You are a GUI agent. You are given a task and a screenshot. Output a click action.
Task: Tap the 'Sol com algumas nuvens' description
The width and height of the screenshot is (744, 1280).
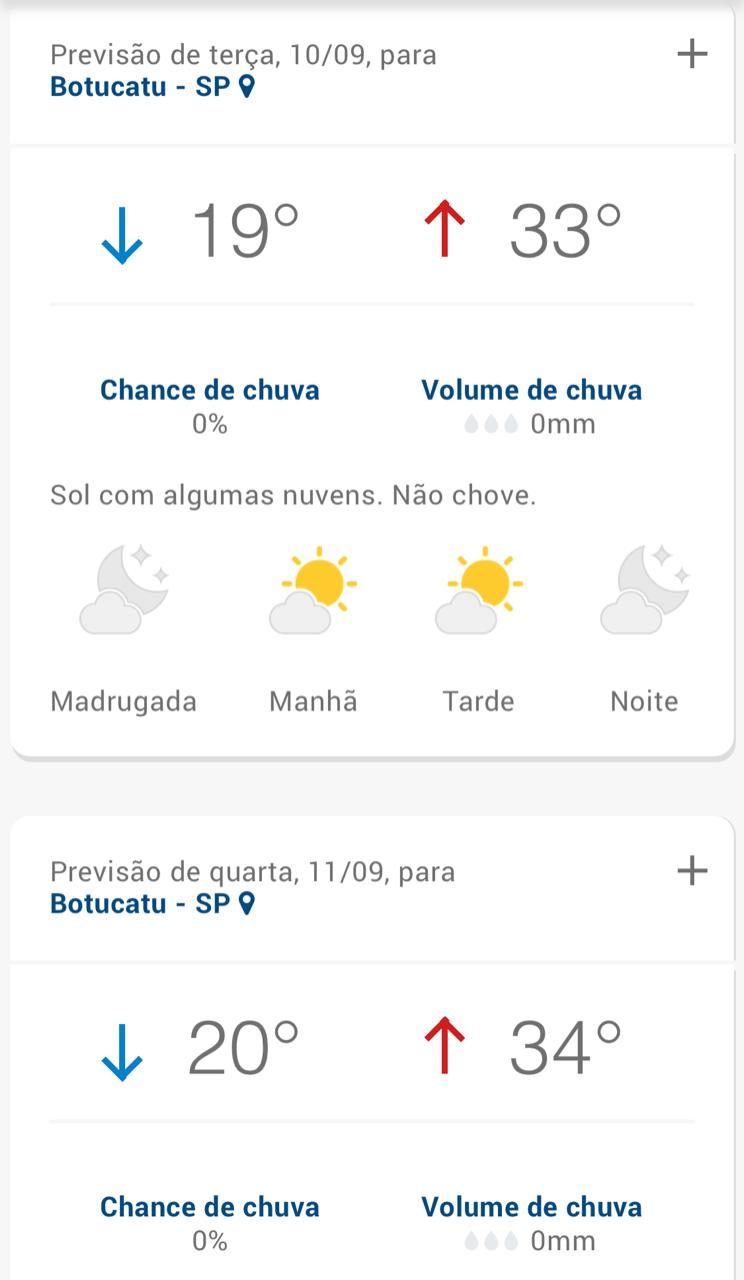tap(293, 496)
